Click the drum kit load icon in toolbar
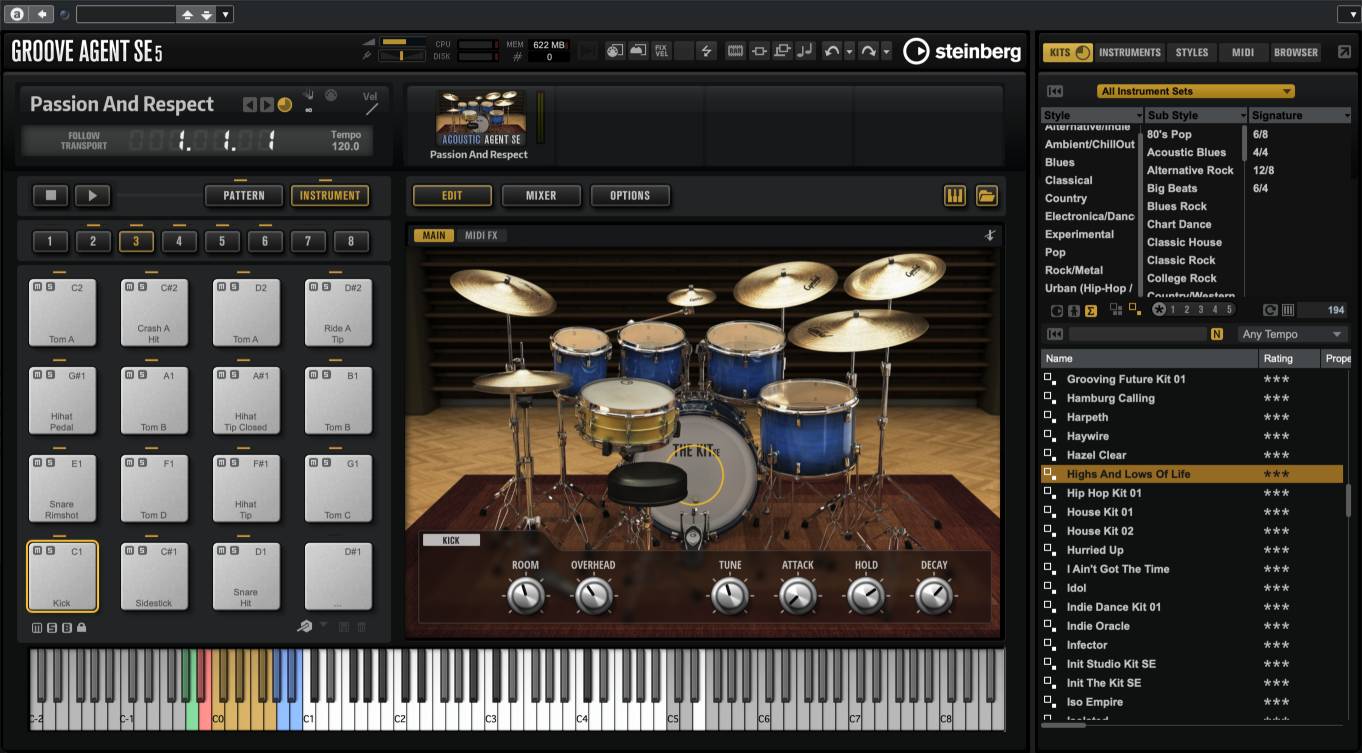This screenshot has height=753, width=1362. (615, 51)
